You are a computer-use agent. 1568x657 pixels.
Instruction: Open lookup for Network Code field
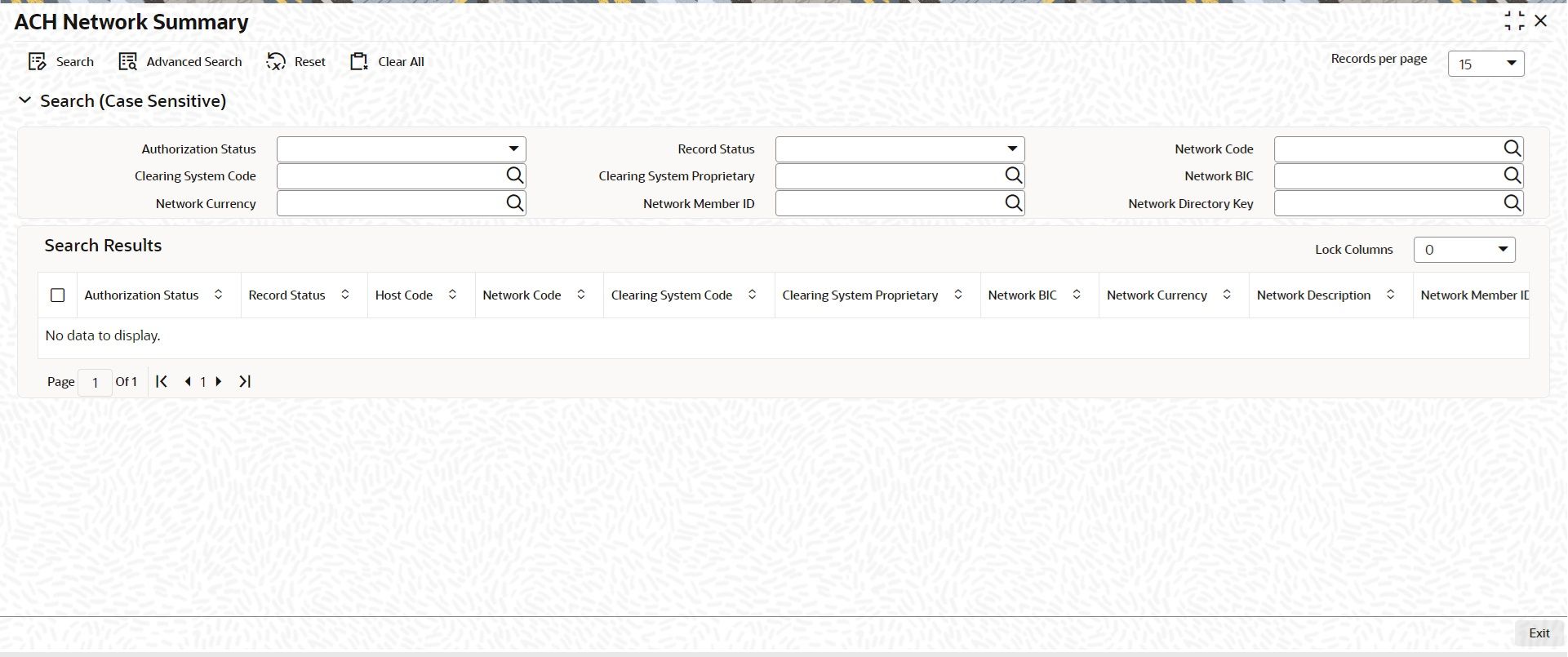point(1512,149)
